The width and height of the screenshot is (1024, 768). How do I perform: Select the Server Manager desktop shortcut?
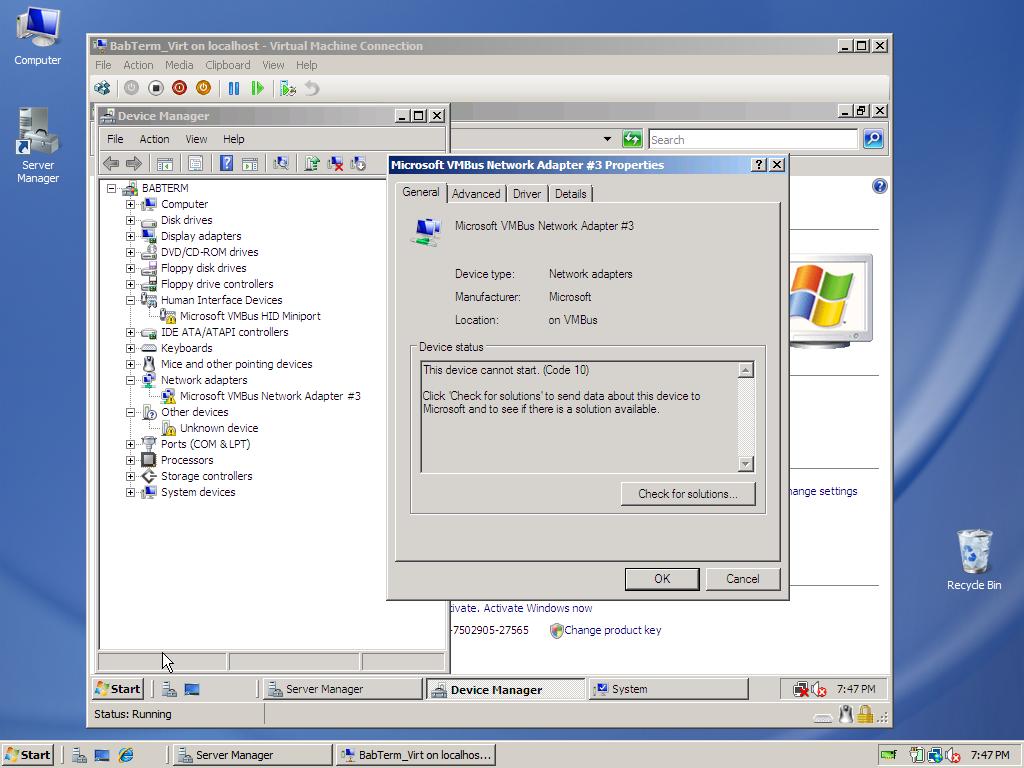point(37,145)
